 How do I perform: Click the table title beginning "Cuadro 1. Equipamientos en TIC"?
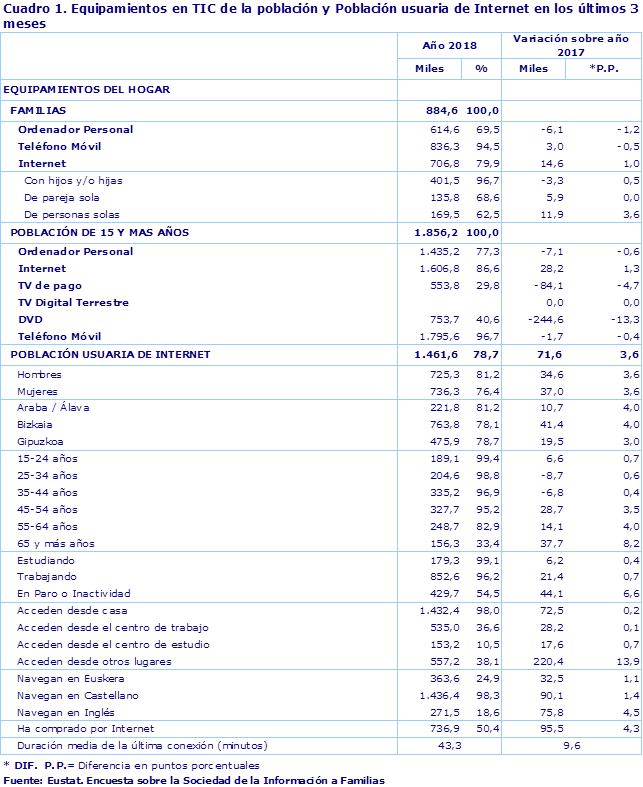pos(320,16)
